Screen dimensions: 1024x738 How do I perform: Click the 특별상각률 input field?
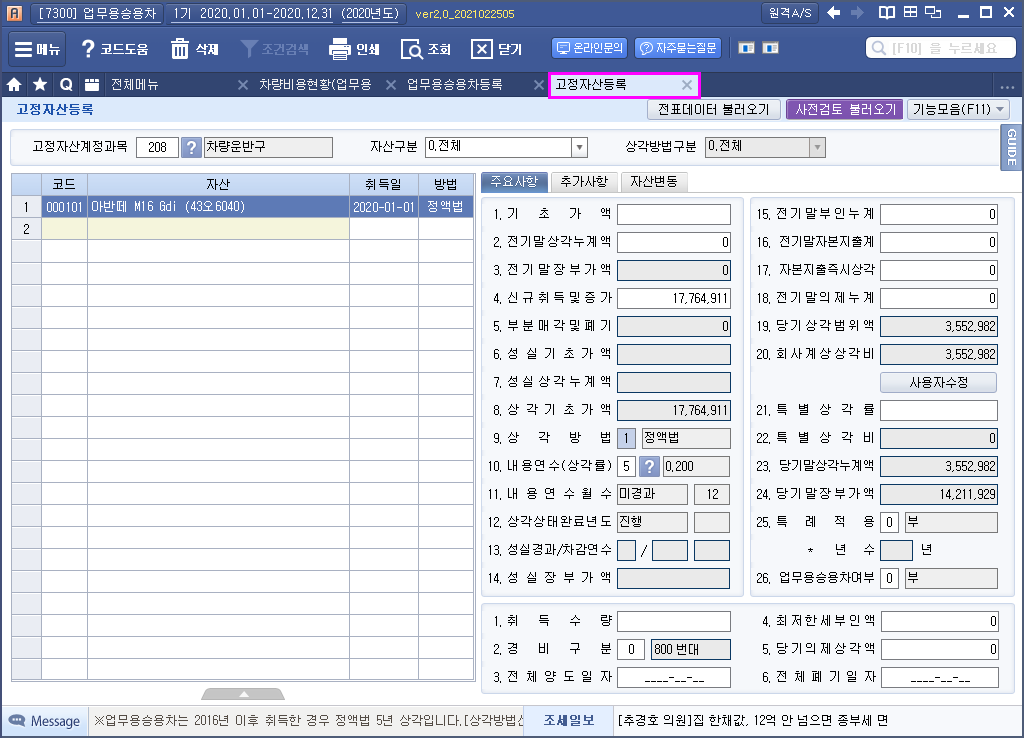click(x=939, y=410)
